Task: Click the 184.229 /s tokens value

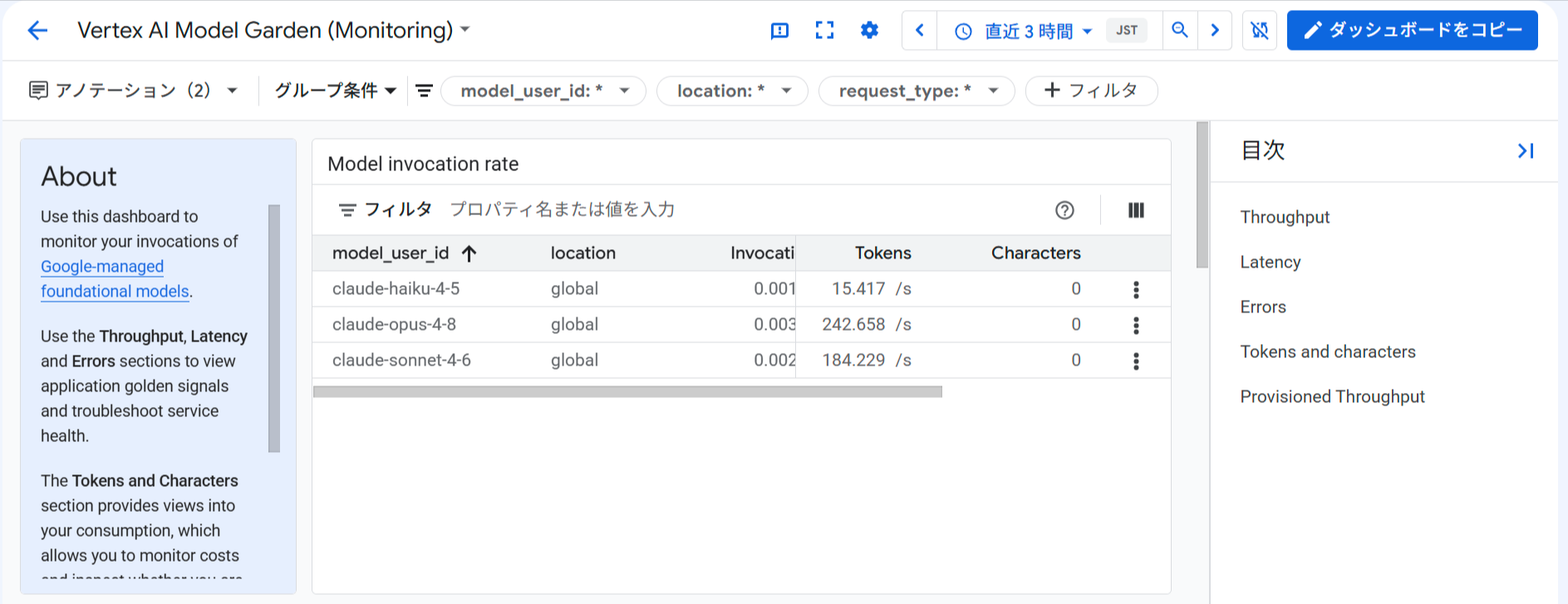Action: (867, 361)
